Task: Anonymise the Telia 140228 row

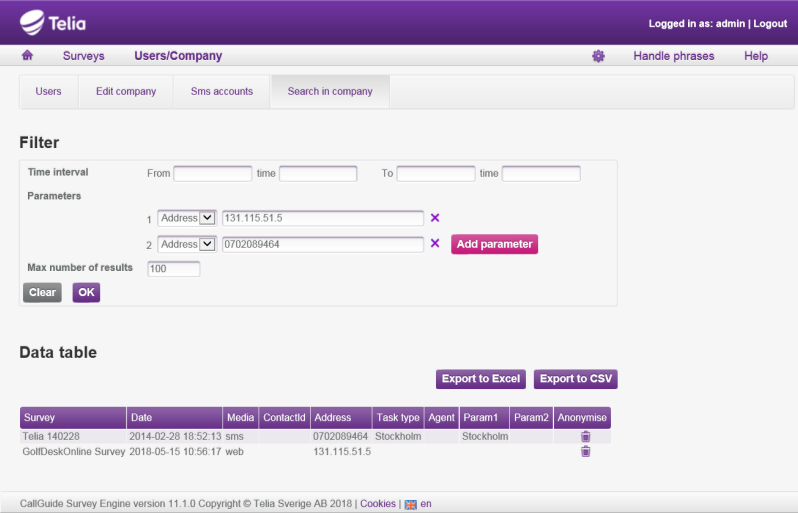Action: click(x=586, y=437)
